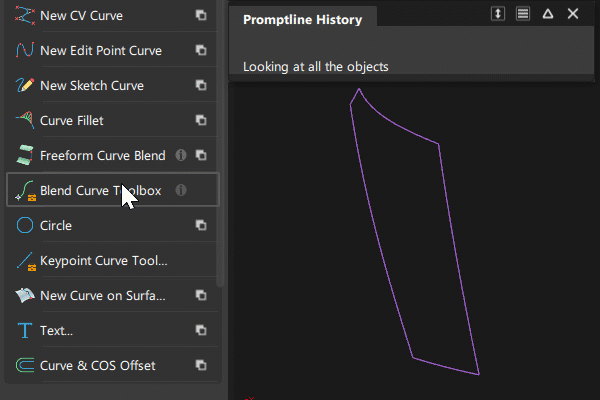This screenshot has height=400, width=600.
Task: Open the Blend Curve Toolbox
Action: (x=100, y=190)
